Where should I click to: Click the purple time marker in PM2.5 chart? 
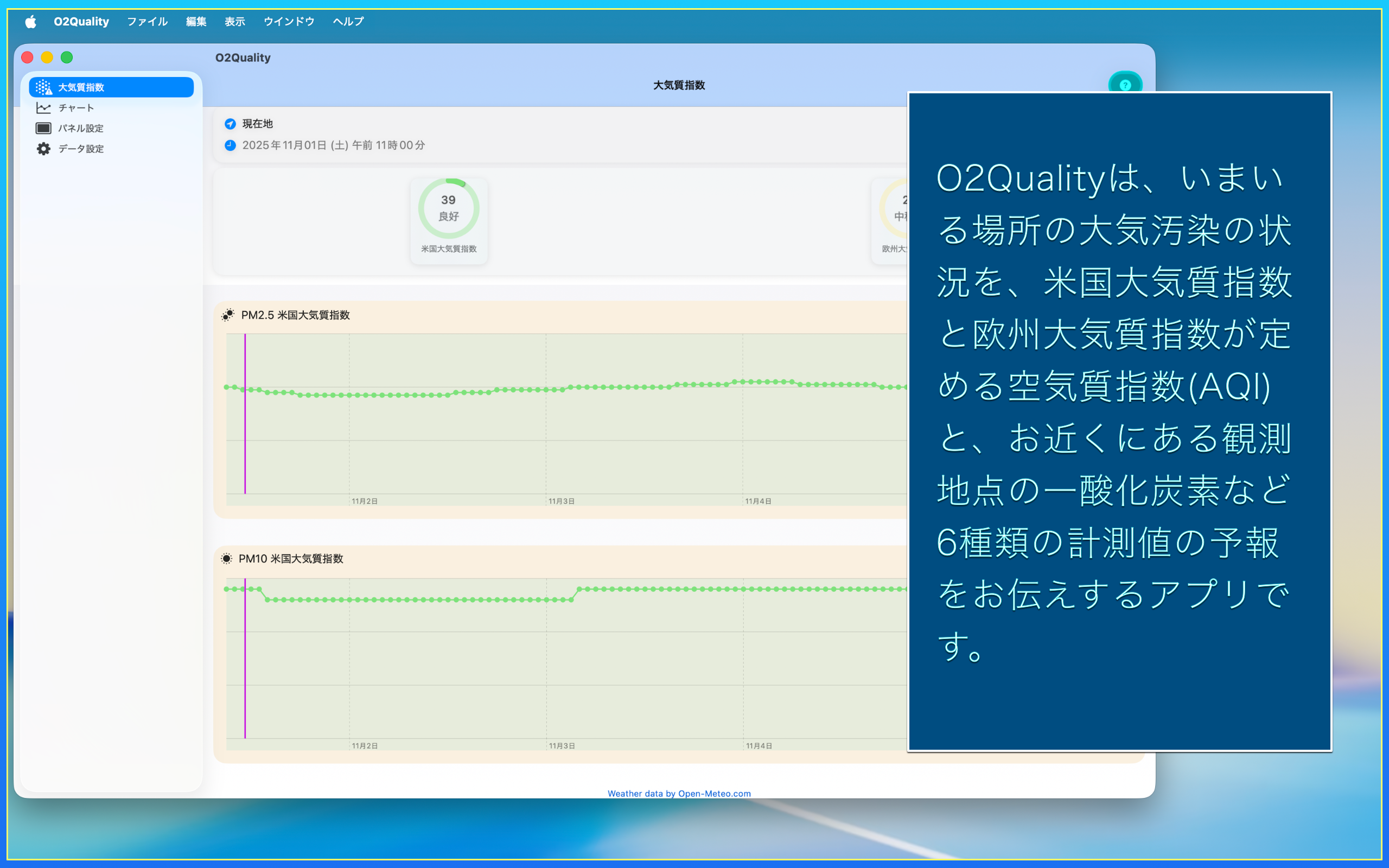click(245, 413)
